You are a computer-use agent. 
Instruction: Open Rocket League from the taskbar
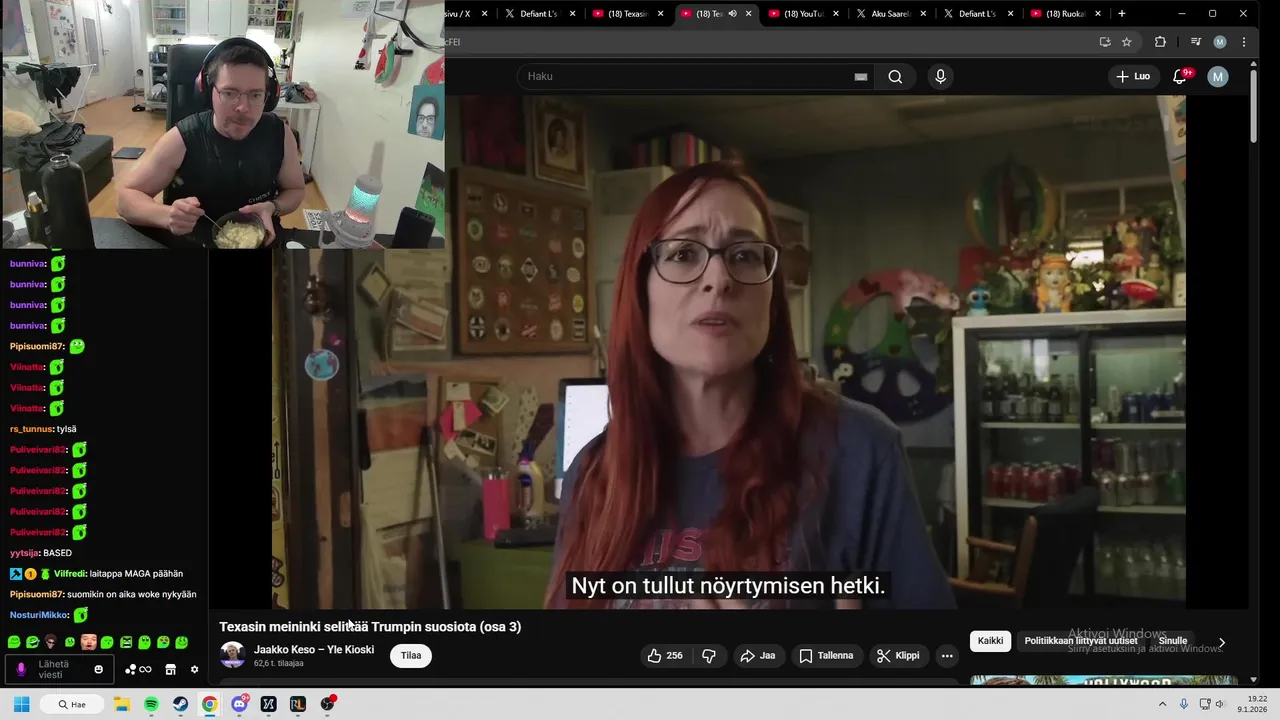click(297, 704)
